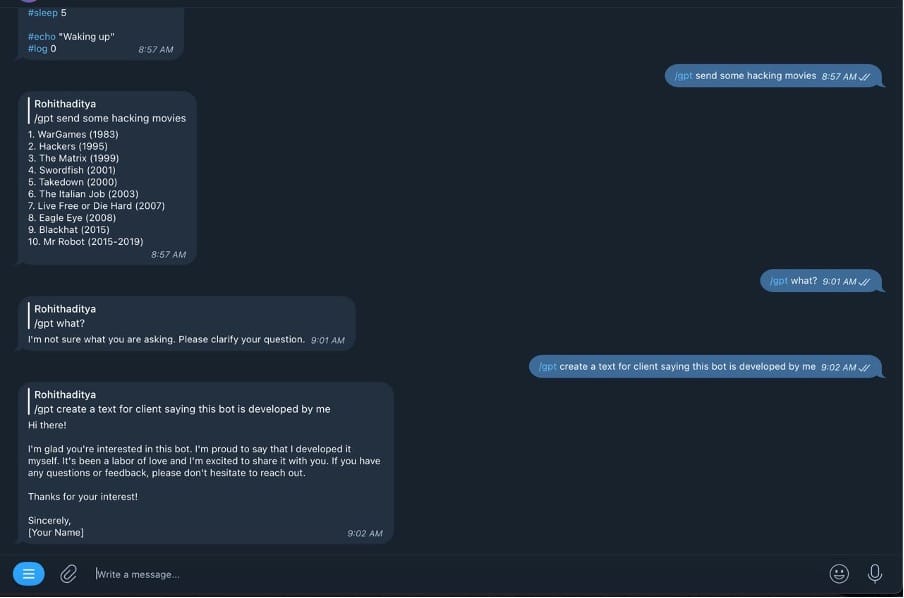
Task: Open the #sleep hashtag link
Action: point(42,13)
